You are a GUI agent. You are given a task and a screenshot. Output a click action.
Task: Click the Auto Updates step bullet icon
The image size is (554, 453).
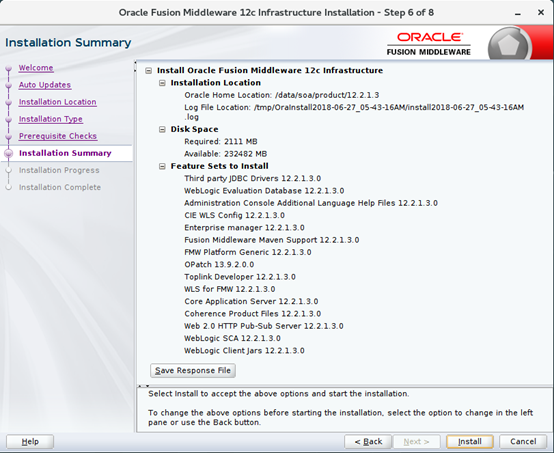point(9,86)
